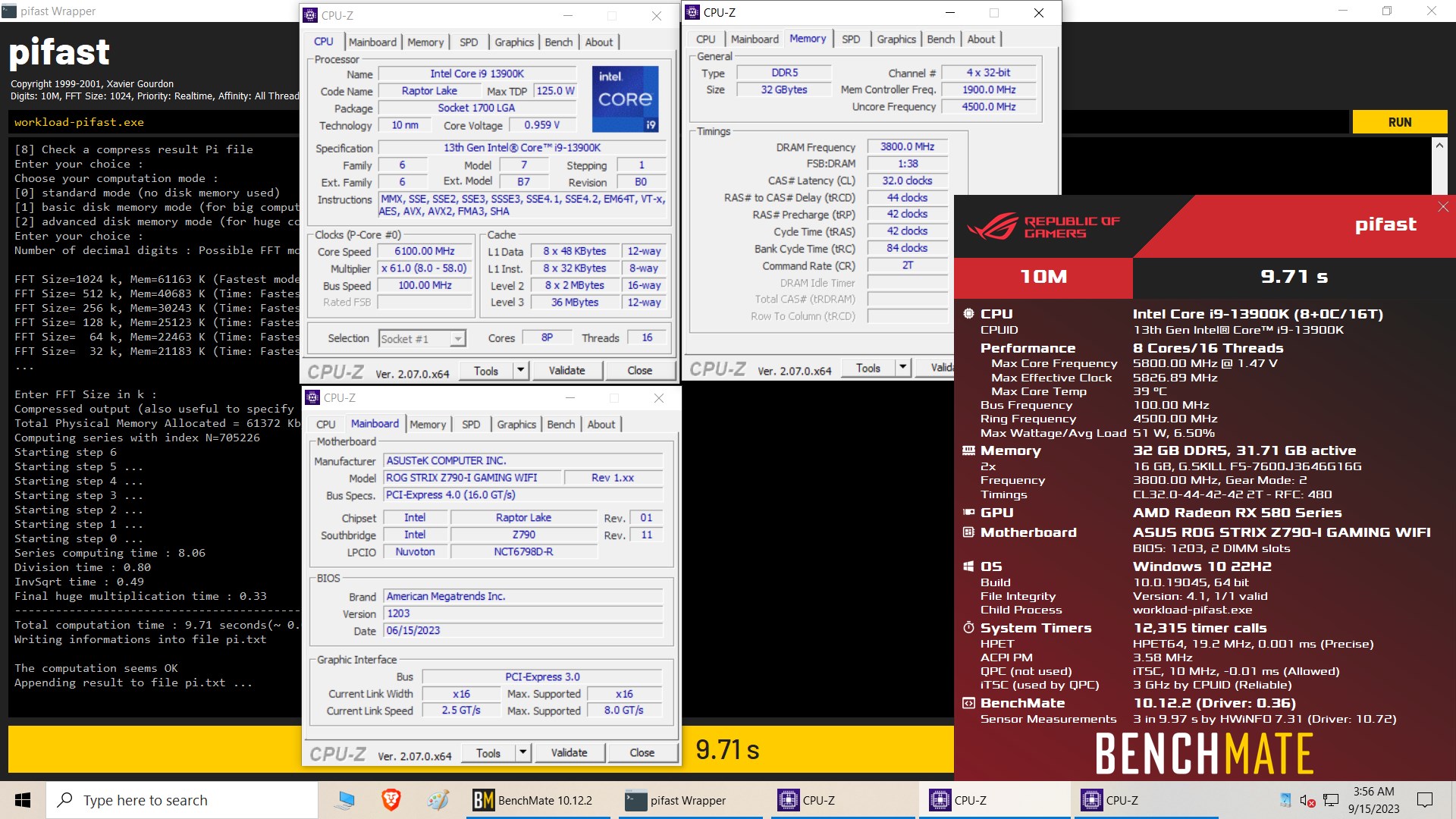Click Tools button in the Memory window

pyautogui.click(x=868, y=368)
